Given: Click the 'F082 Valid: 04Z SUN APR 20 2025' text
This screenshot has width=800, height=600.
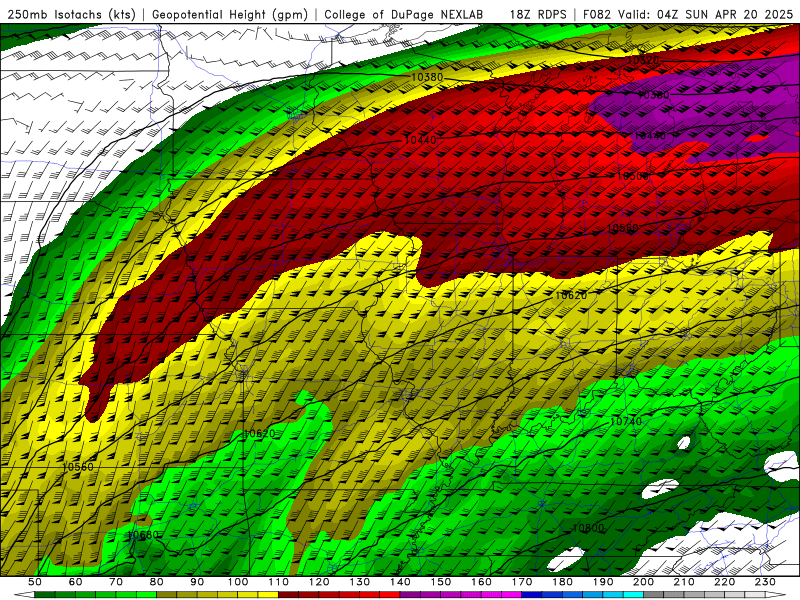Looking at the screenshot, I should coord(688,14).
